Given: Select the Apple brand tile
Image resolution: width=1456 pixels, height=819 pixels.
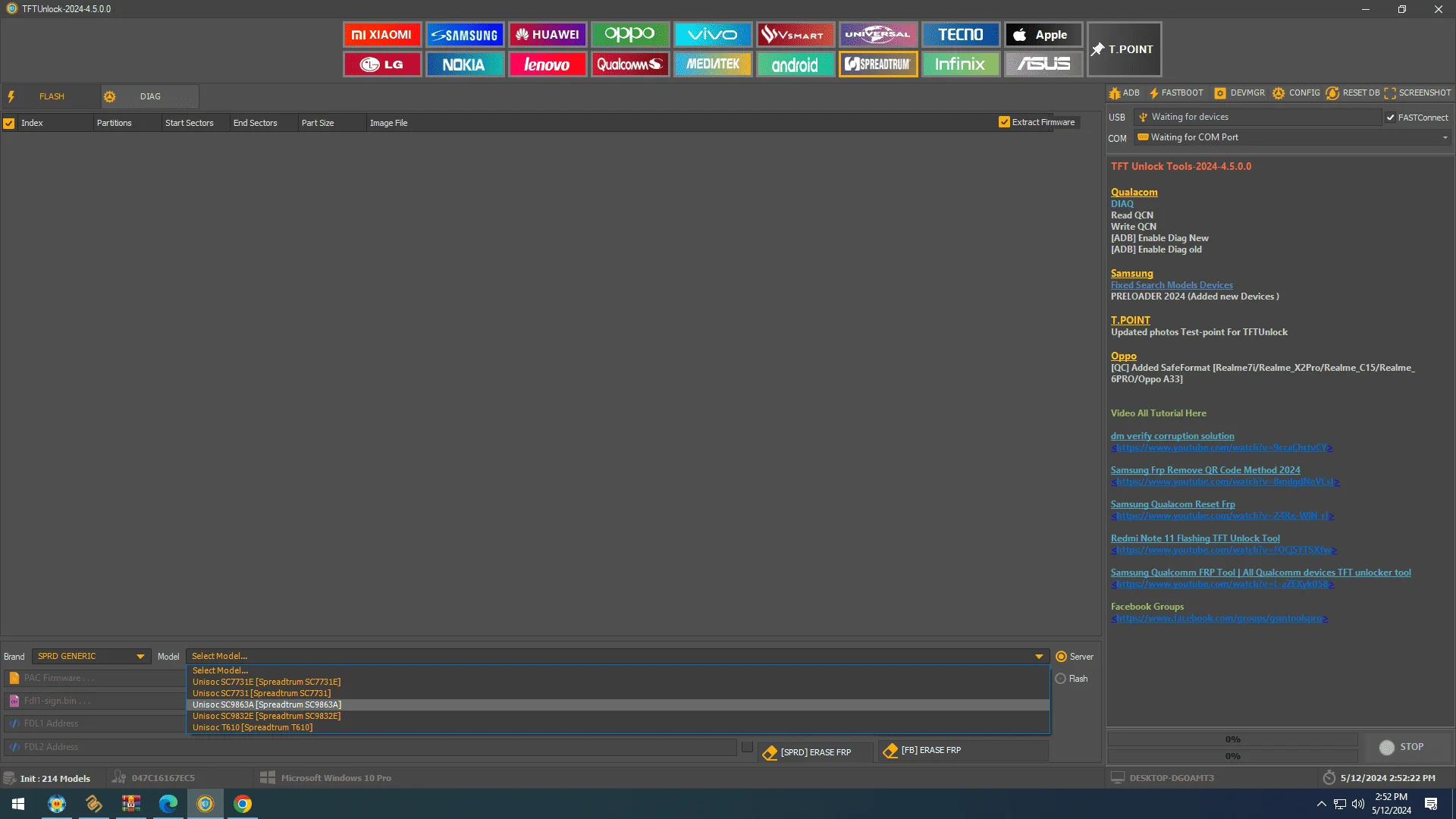Looking at the screenshot, I should tap(1043, 35).
